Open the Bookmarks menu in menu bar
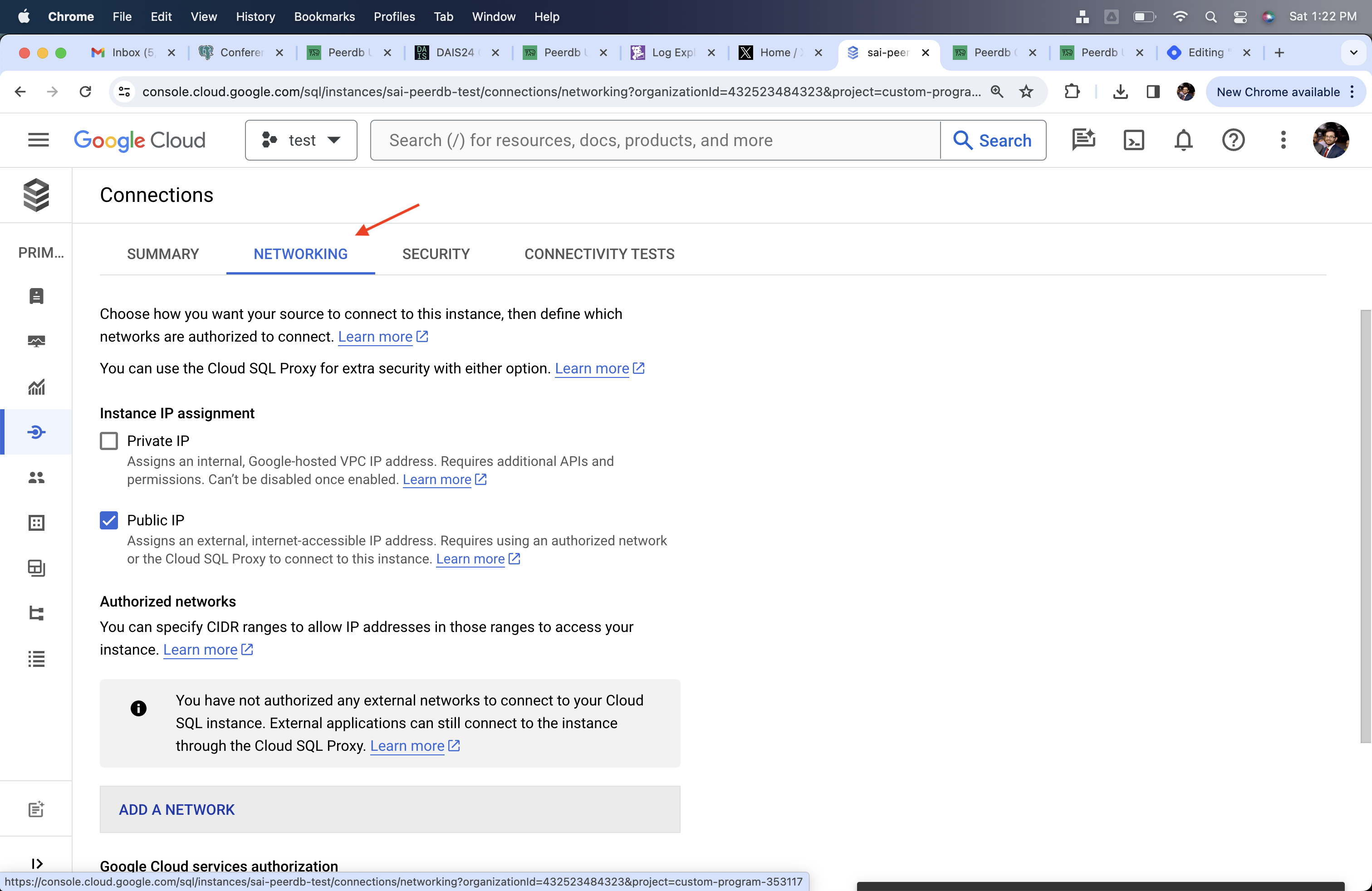The height and width of the screenshot is (891, 1372). point(324,17)
